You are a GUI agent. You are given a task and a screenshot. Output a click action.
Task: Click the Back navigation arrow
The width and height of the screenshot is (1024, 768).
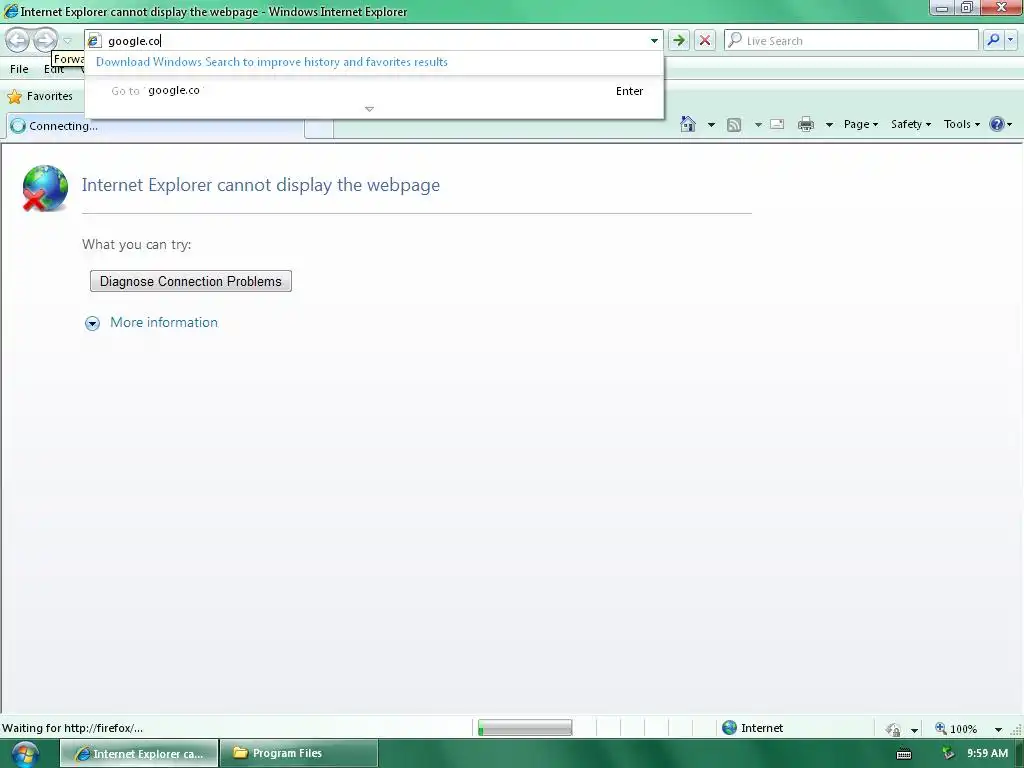point(18,40)
